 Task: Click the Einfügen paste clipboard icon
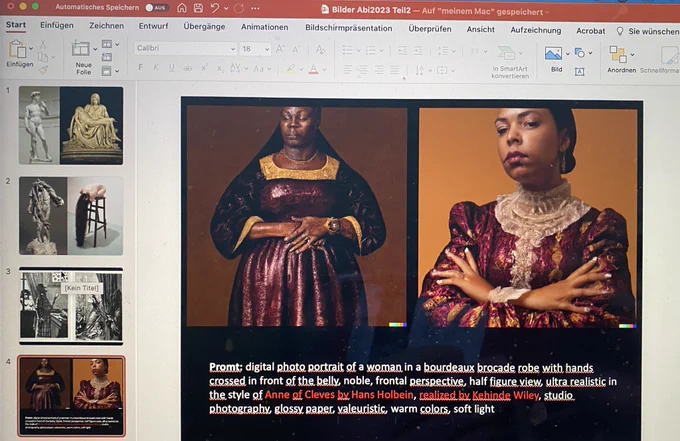coord(17,49)
